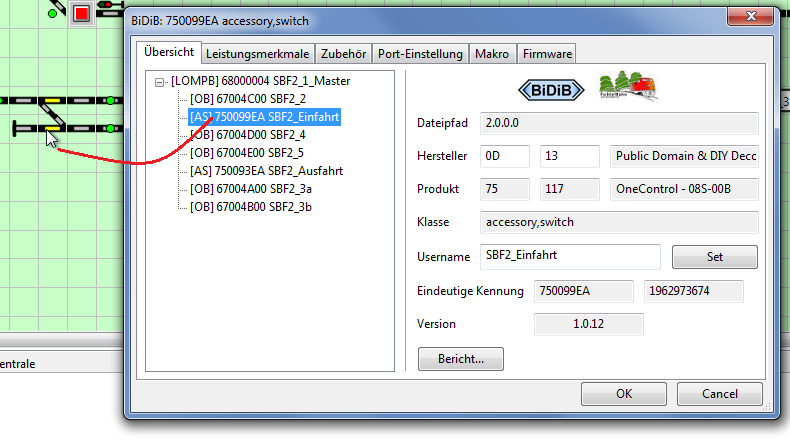Image resolution: width=790 pixels, height=445 pixels.
Task: Click the red stop block on track plan
Action: [81, 13]
